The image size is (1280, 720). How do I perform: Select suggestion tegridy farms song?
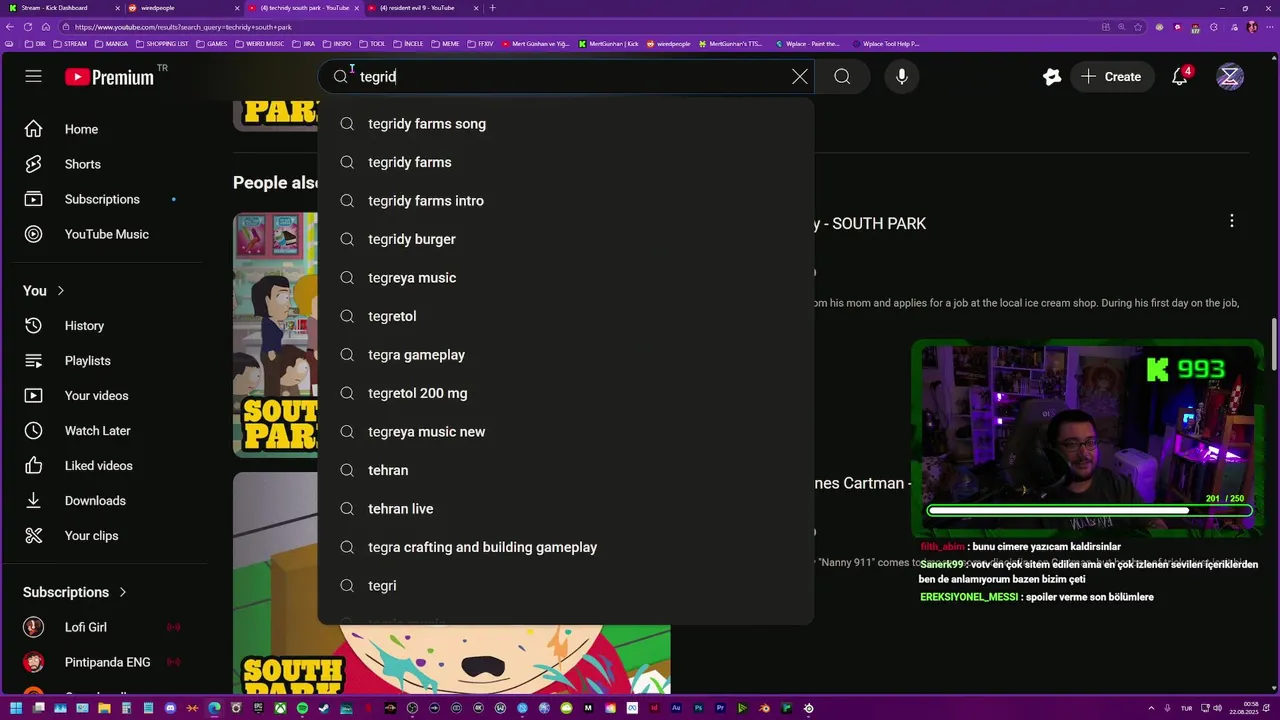pyautogui.click(x=566, y=124)
